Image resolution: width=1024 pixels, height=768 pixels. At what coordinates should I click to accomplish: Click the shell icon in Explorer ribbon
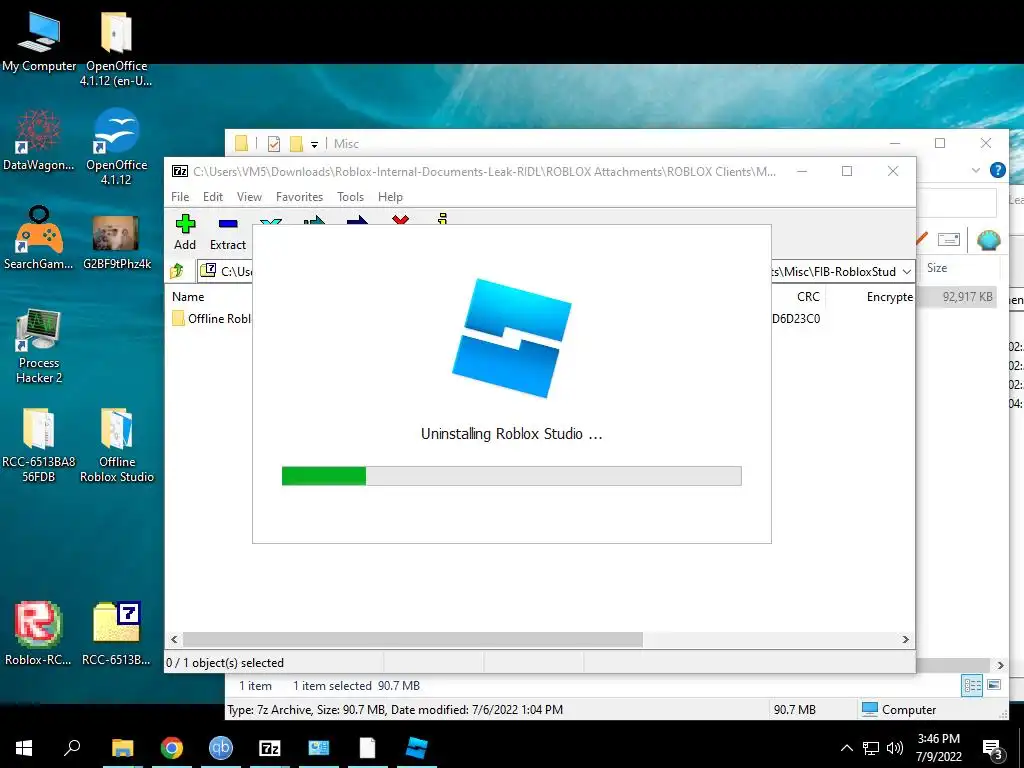(988, 240)
